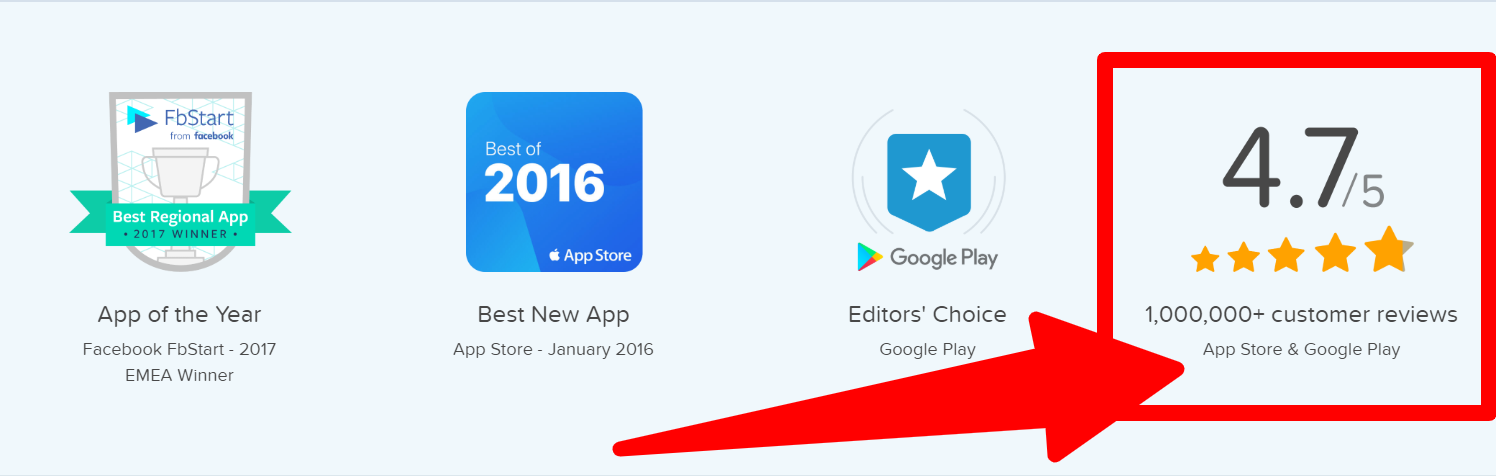Click App Store - January 2016 caption

coord(554,349)
